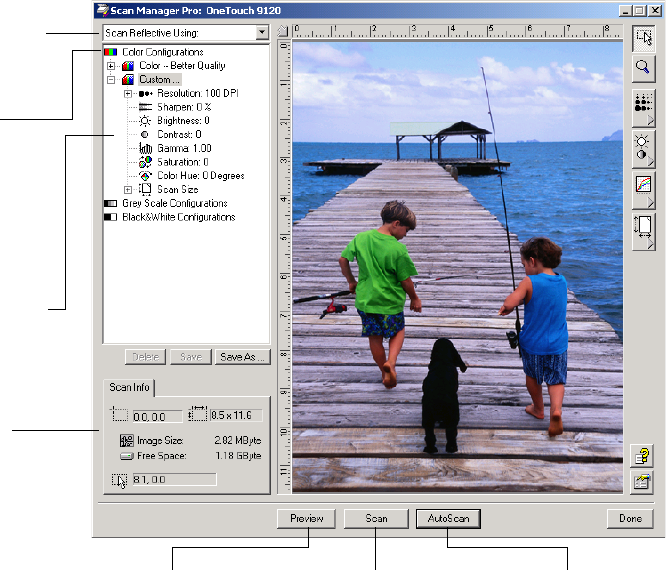Open the color curves gamma tool
Viewport: 666px width, 570px height.
tap(644, 188)
